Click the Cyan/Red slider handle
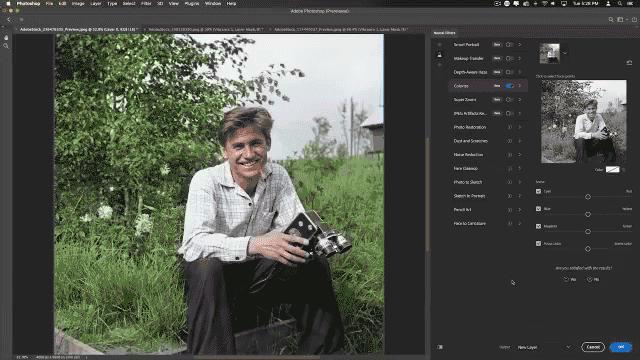The height and width of the screenshot is (360, 640). (588, 197)
